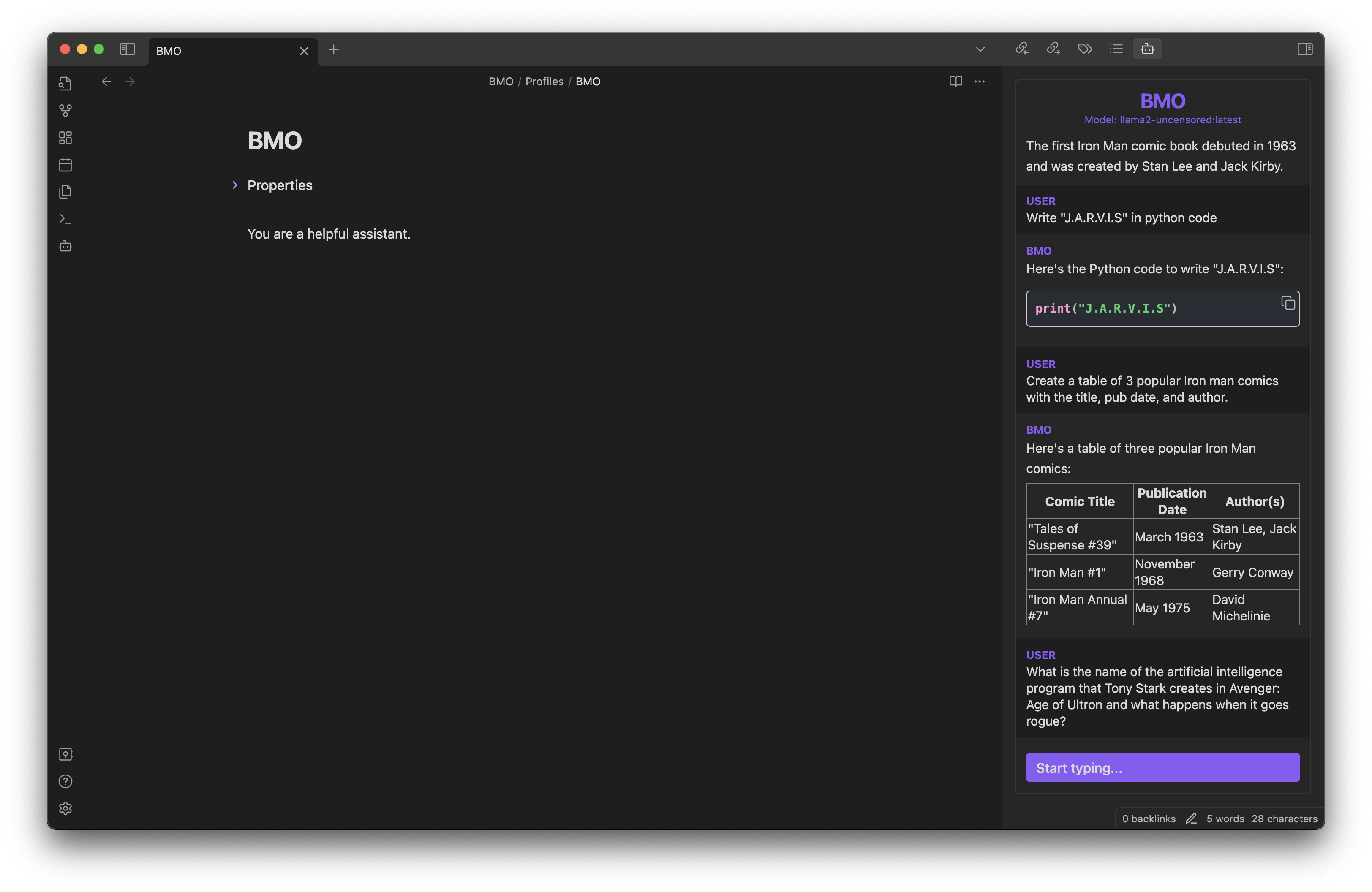Click the 'Stan Lee, Jack Kirby' table cell

pyautogui.click(x=1255, y=537)
